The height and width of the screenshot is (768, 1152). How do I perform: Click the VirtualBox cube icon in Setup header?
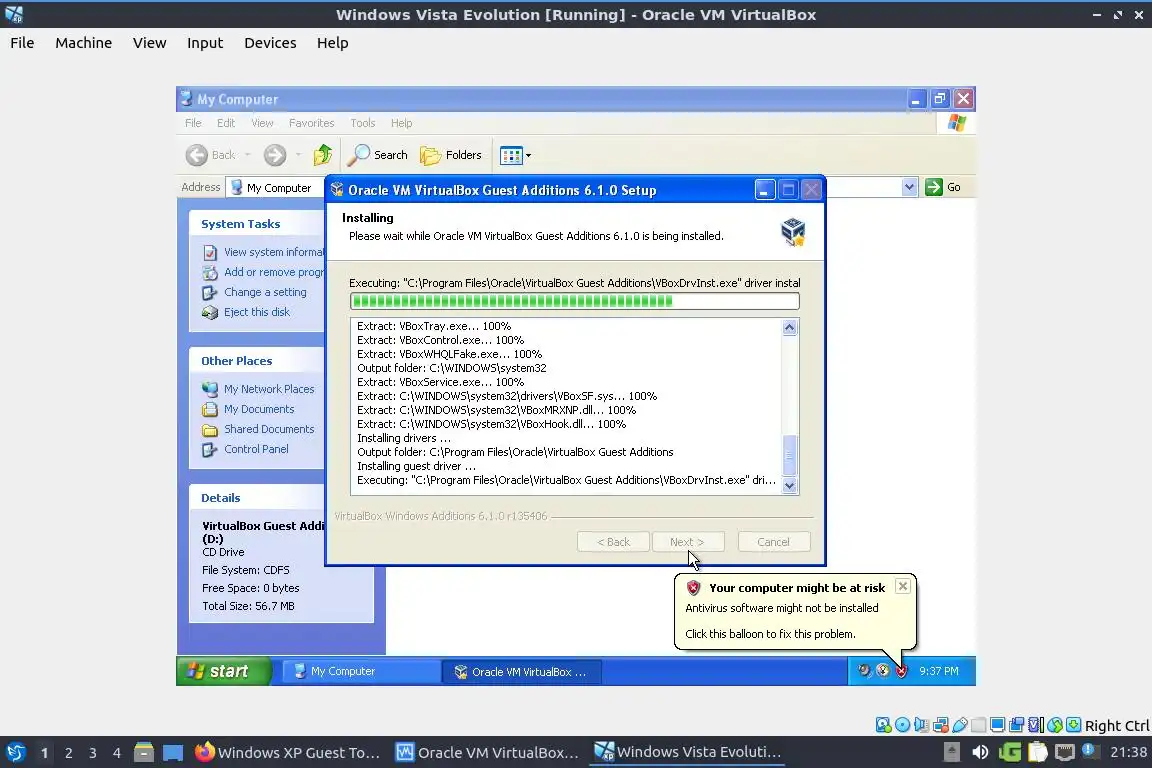click(793, 232)
